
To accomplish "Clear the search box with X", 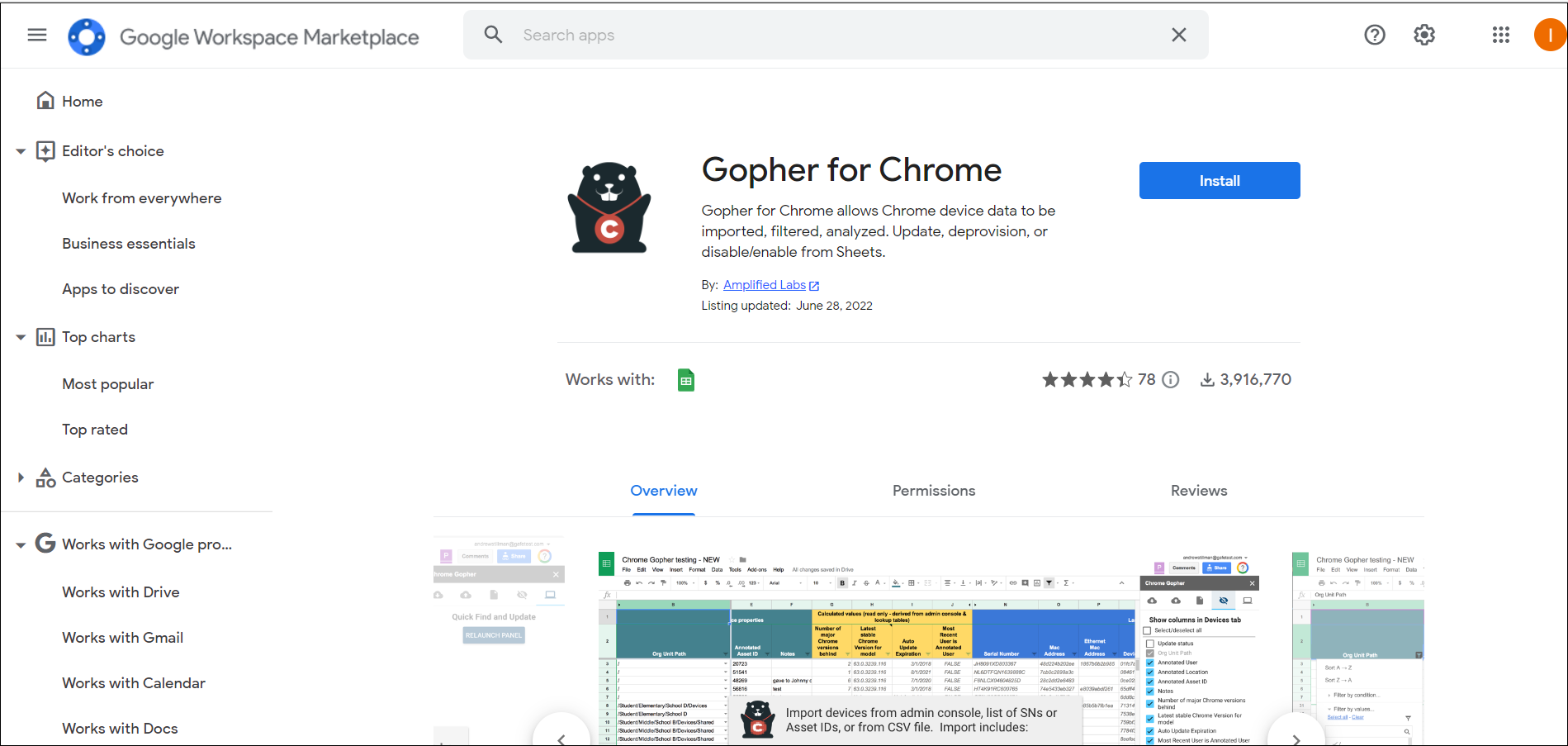I will click(x=1178, y=35).
